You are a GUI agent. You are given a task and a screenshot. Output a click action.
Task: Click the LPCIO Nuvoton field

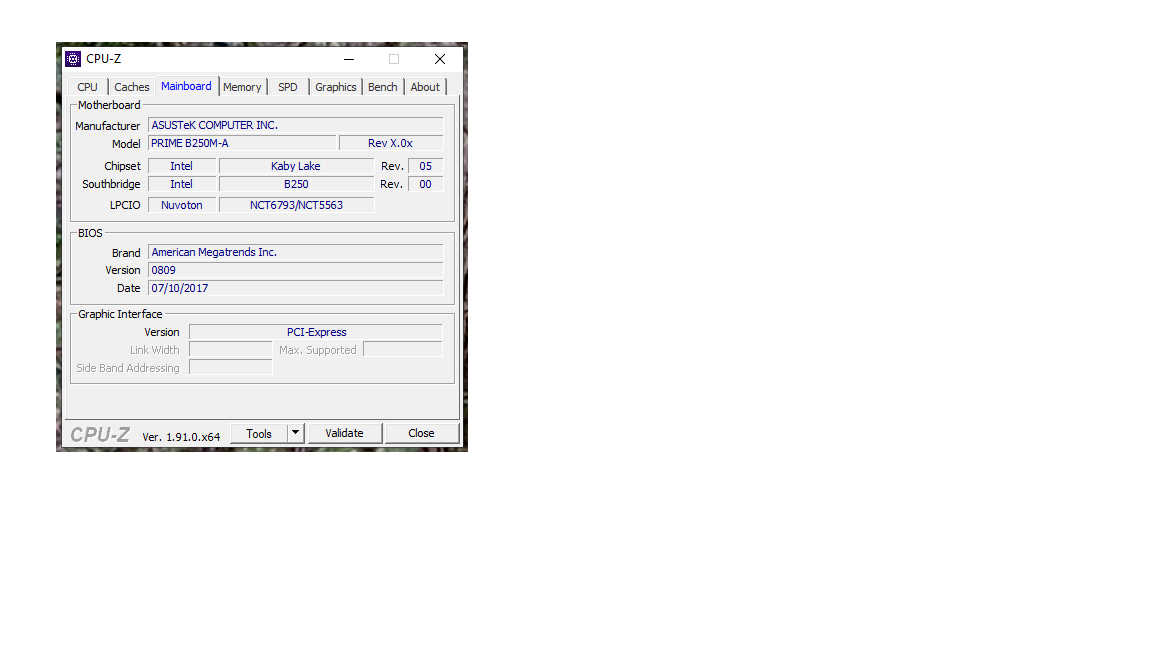click(x=182, y=205)
